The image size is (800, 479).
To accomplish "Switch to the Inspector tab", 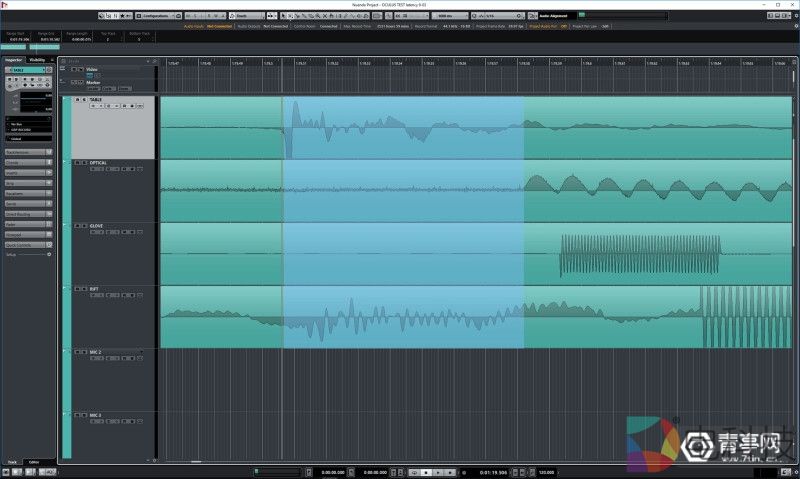I will tap(14, 60).
